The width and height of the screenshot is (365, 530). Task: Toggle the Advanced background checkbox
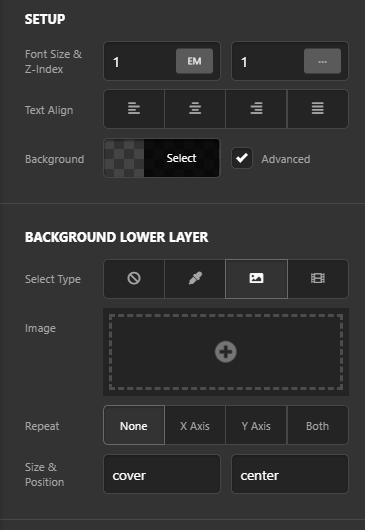(242, 158)
